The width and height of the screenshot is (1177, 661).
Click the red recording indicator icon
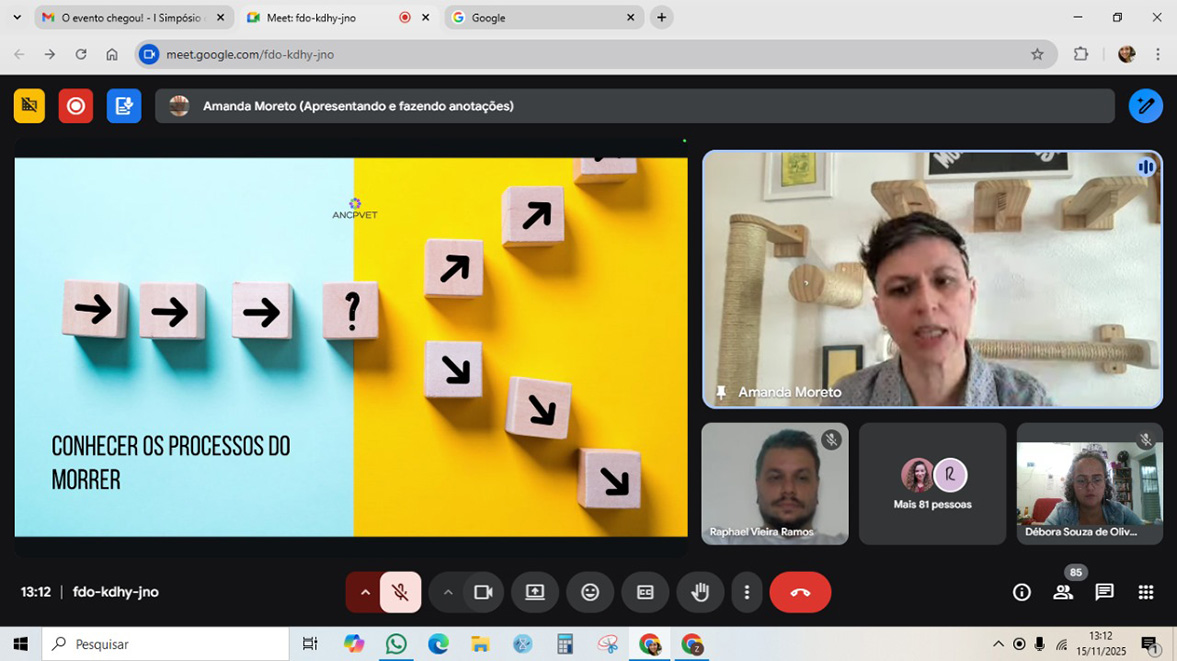75,106
